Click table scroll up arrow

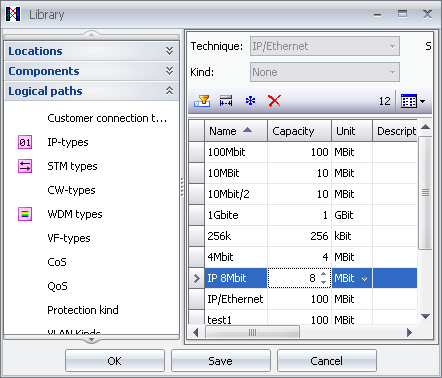point(425,127)
